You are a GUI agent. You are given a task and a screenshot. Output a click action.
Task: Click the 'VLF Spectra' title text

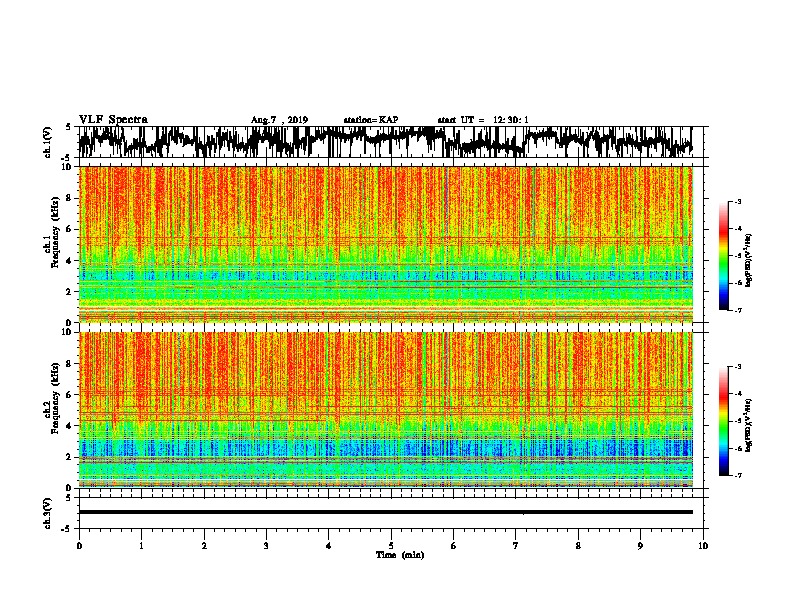pyautogui.click(x=113, y=120)
